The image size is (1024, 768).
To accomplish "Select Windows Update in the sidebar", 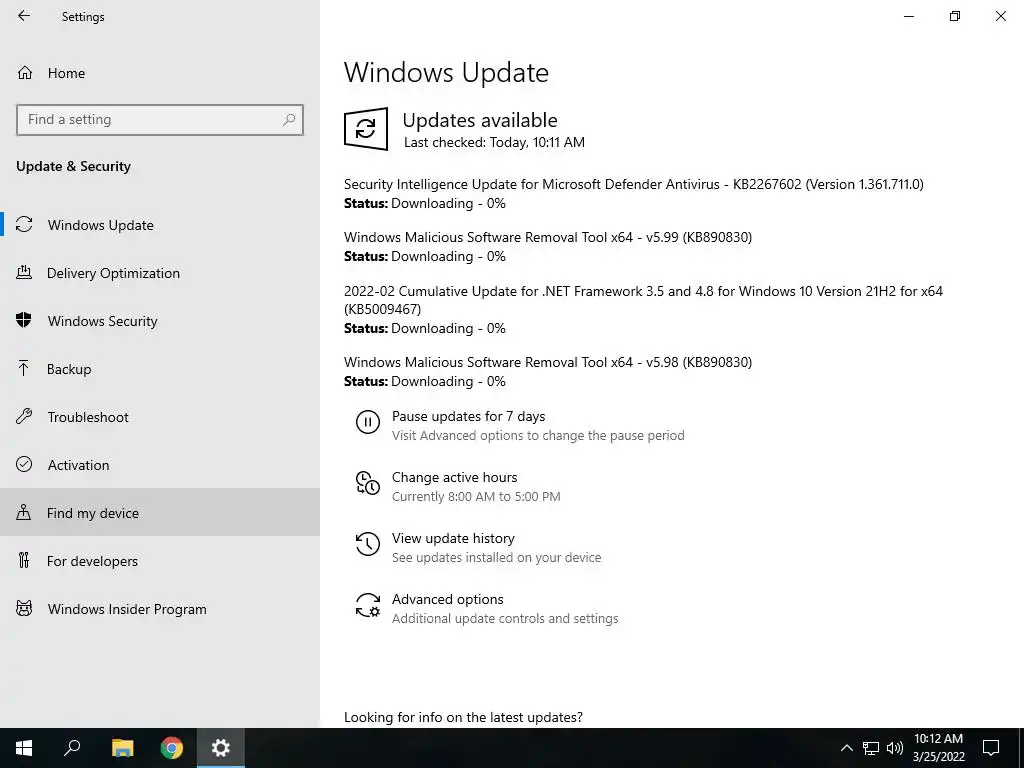I will 159,225.
